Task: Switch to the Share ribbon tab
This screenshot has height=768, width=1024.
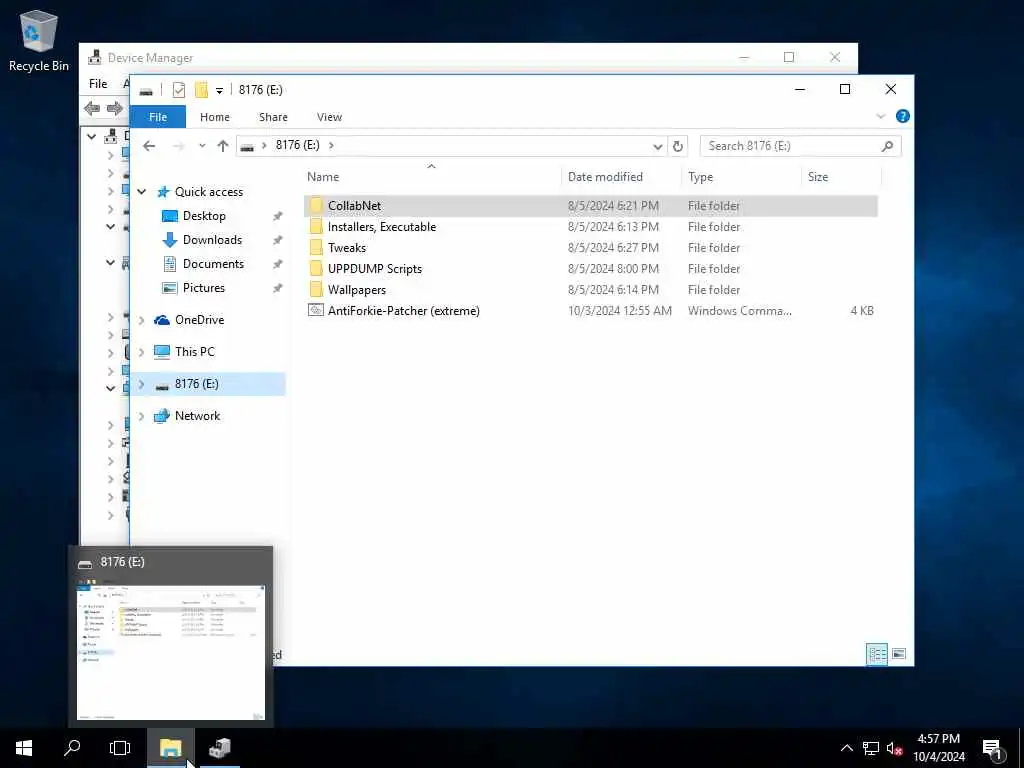Action: click(x=273, y=117)
